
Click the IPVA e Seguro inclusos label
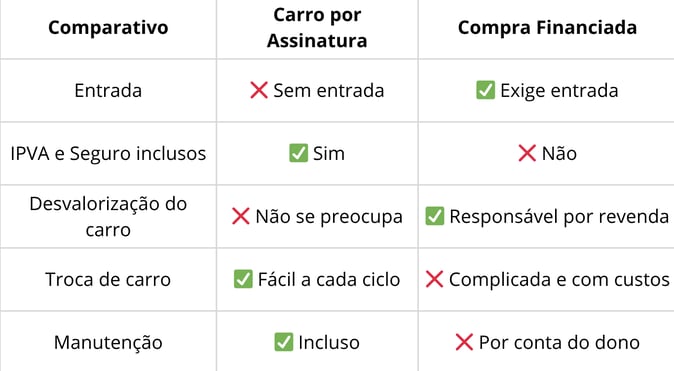[x=108, y=153]
